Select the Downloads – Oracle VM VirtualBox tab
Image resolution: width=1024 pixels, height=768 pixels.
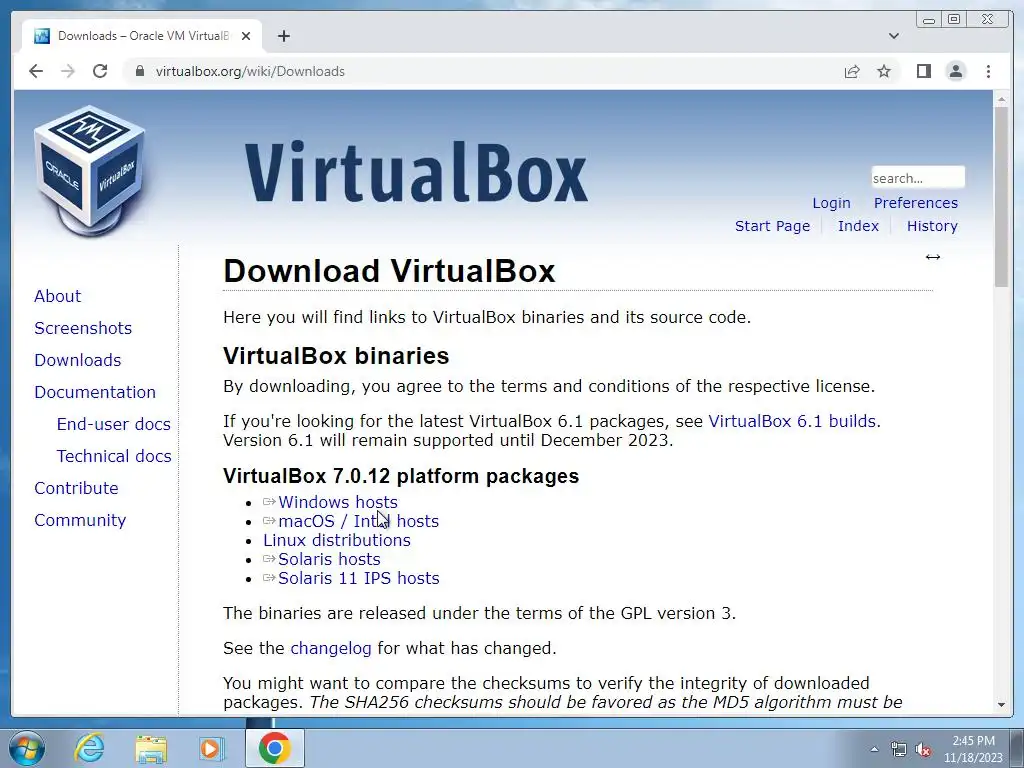(142, 36)
